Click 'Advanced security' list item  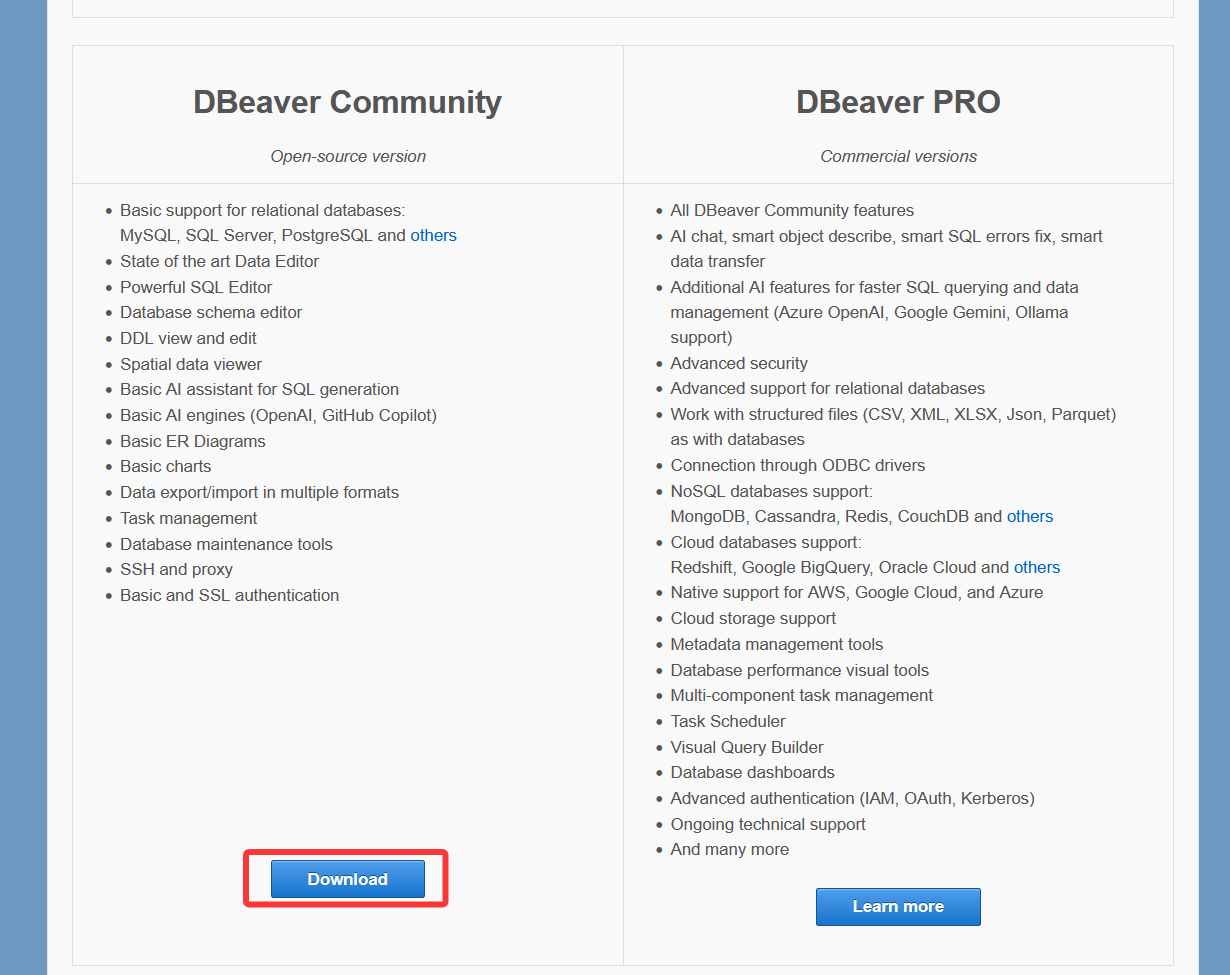pos(739,363)
